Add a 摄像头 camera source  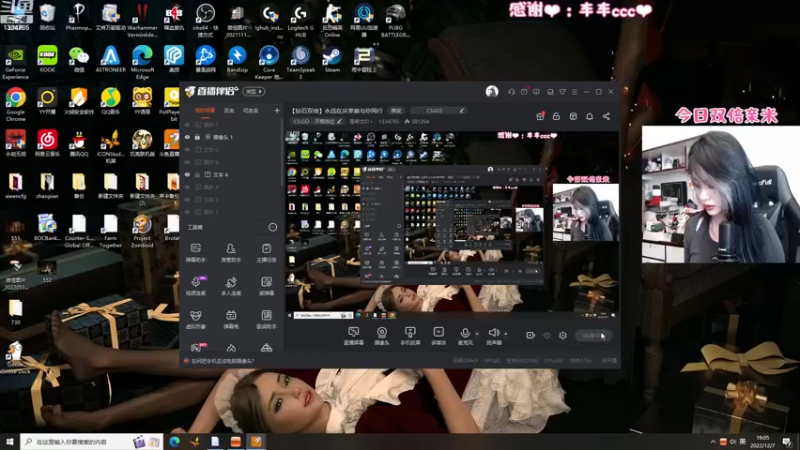[382, 336]
